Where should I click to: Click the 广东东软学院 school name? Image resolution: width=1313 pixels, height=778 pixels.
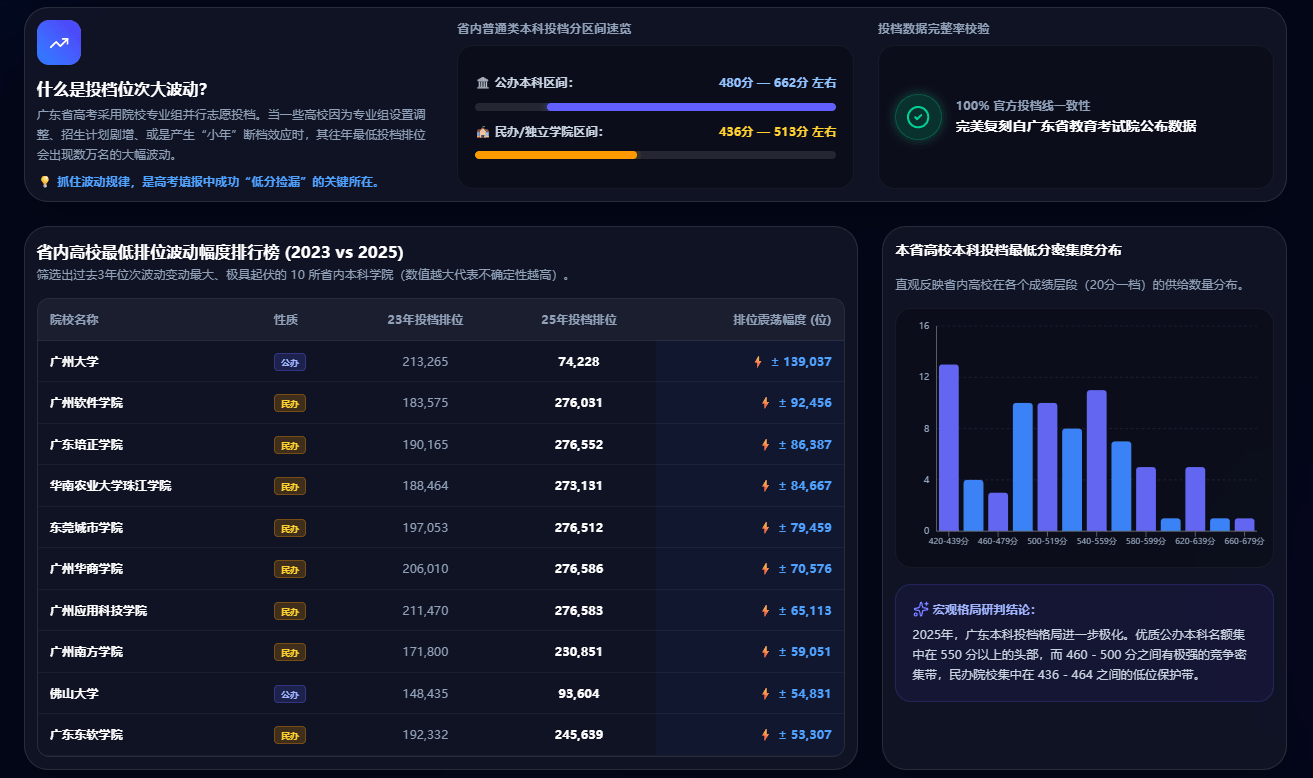(86, 735)
